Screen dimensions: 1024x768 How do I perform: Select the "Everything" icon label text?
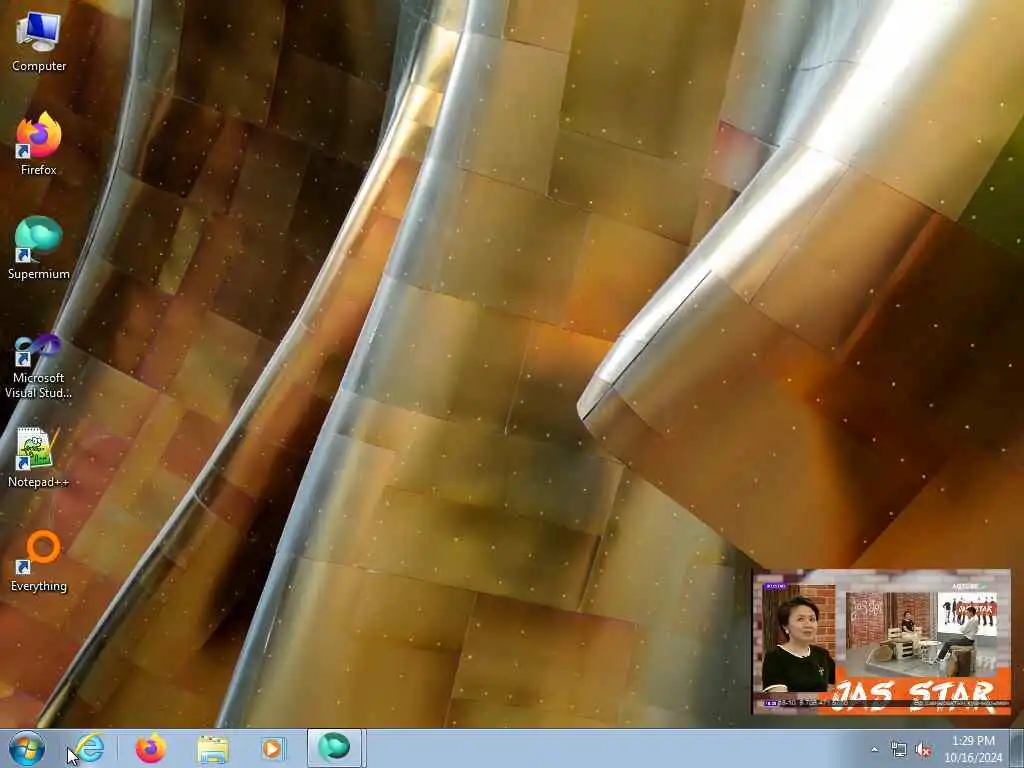click(x=39, y=586)
